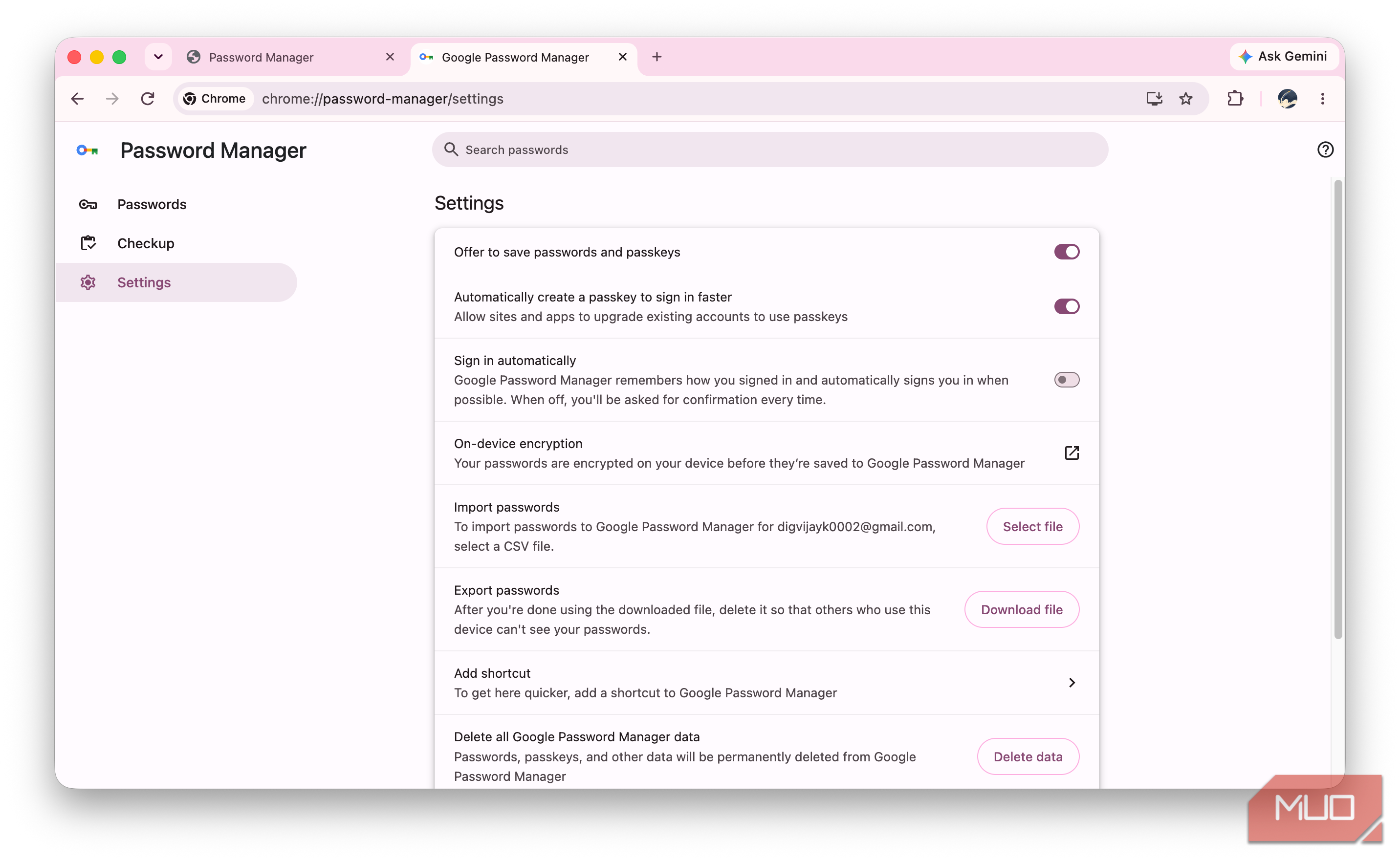Click the Password Manager key logo

click(87, 151)
